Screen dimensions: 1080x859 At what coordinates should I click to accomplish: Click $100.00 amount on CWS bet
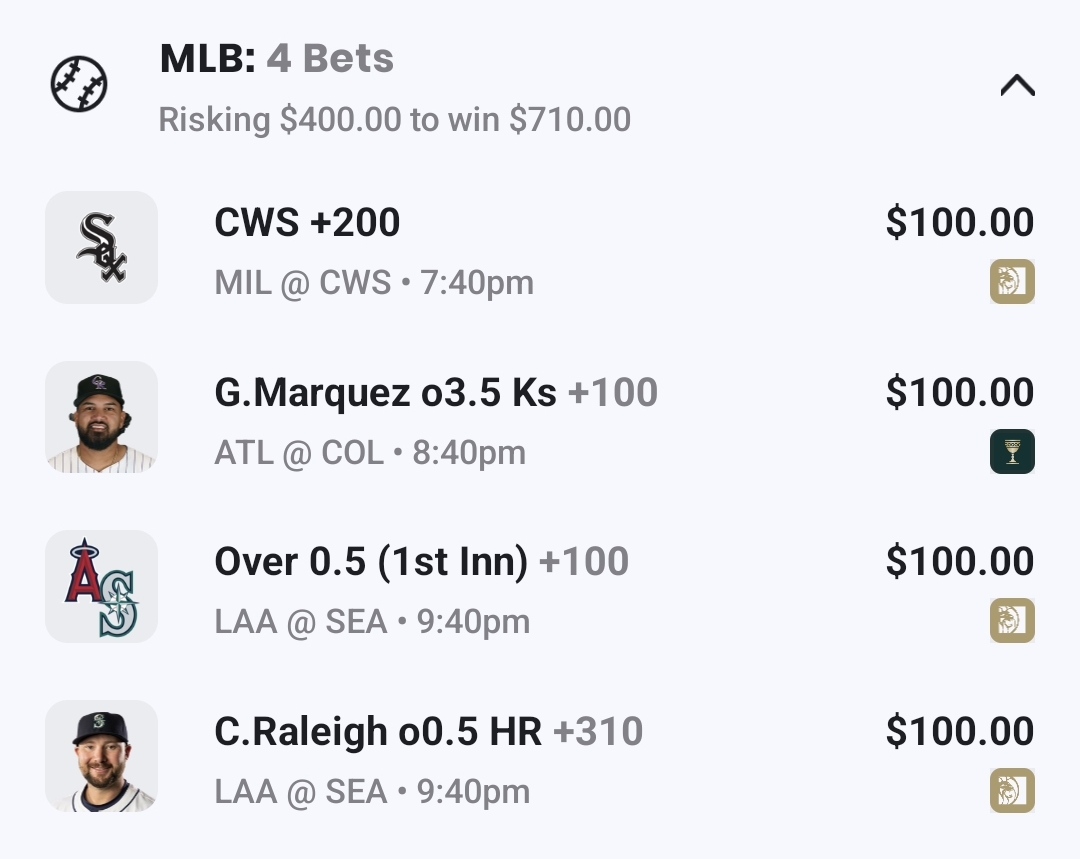coord(959,223)
